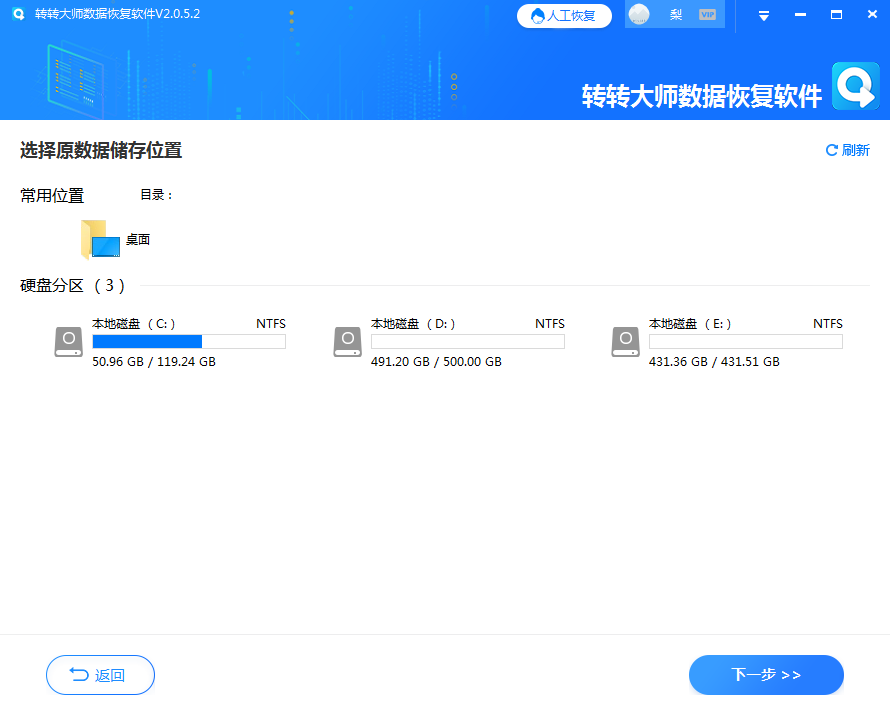Click the C: drive usage progress bar

(188, 341)
